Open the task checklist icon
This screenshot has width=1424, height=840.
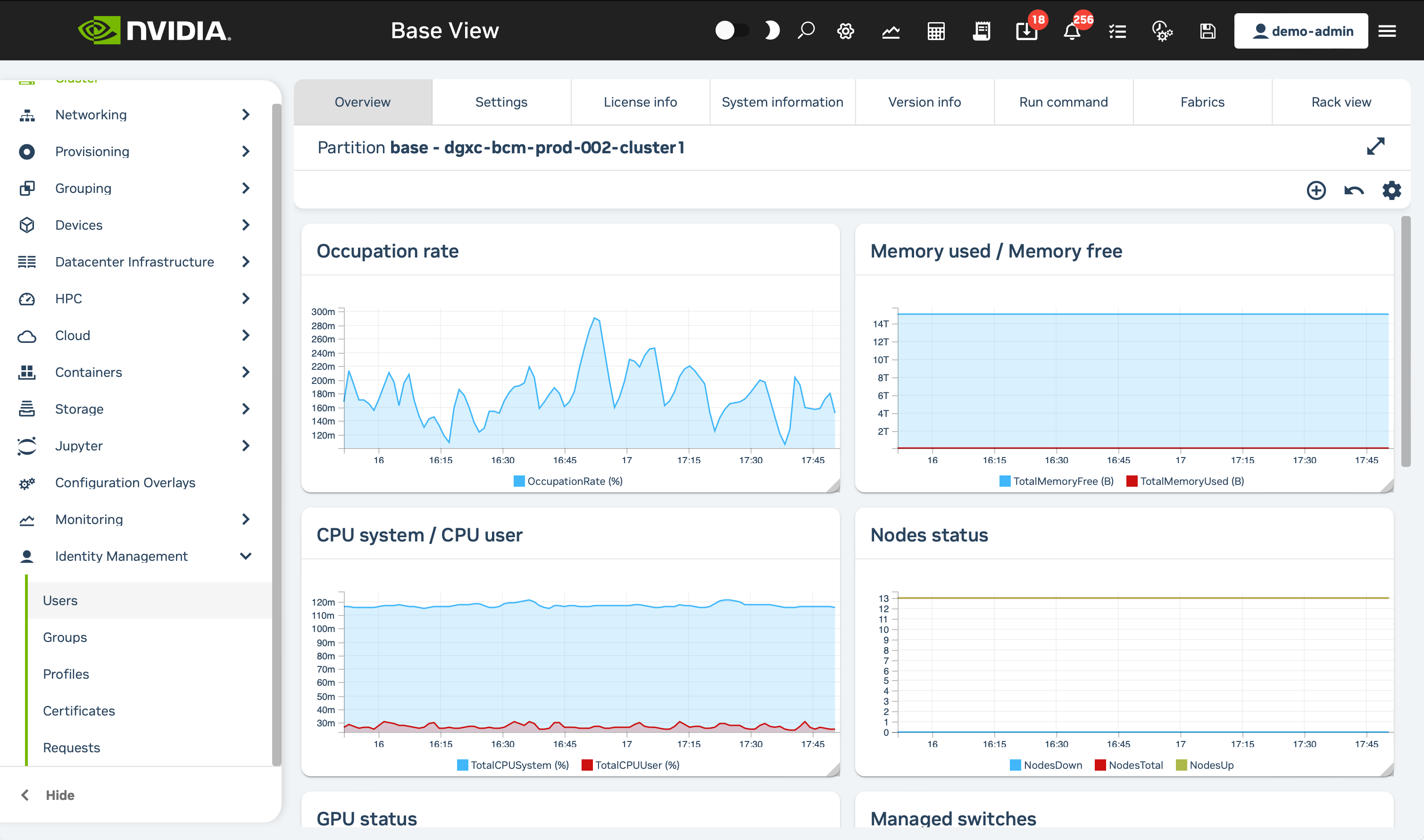pyautogui.click(x=1117, y=31)
